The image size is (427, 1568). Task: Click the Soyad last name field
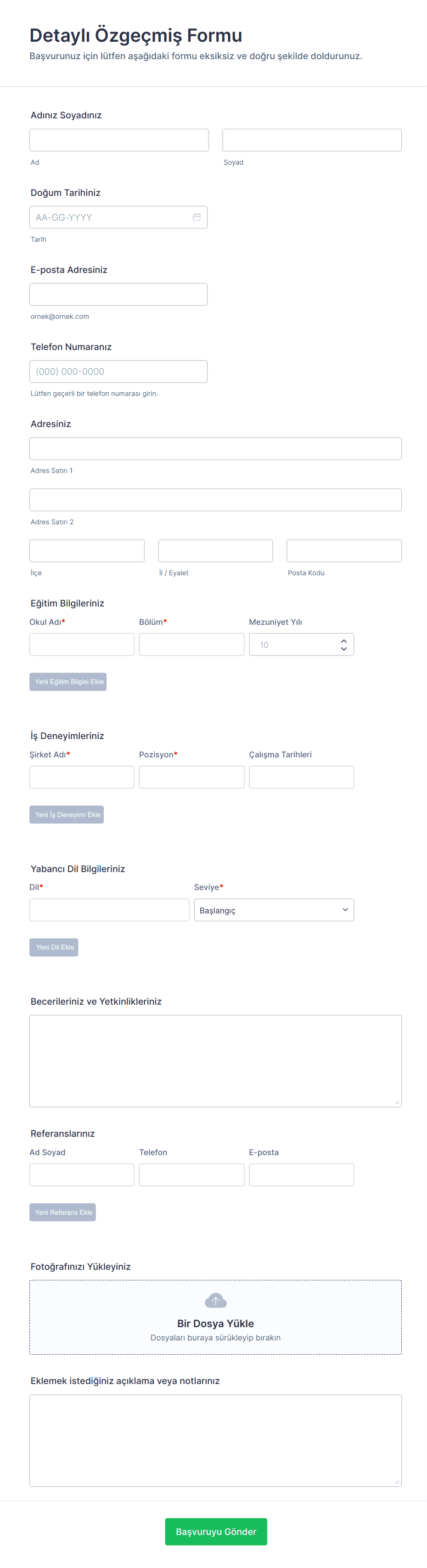pos(312,140)
